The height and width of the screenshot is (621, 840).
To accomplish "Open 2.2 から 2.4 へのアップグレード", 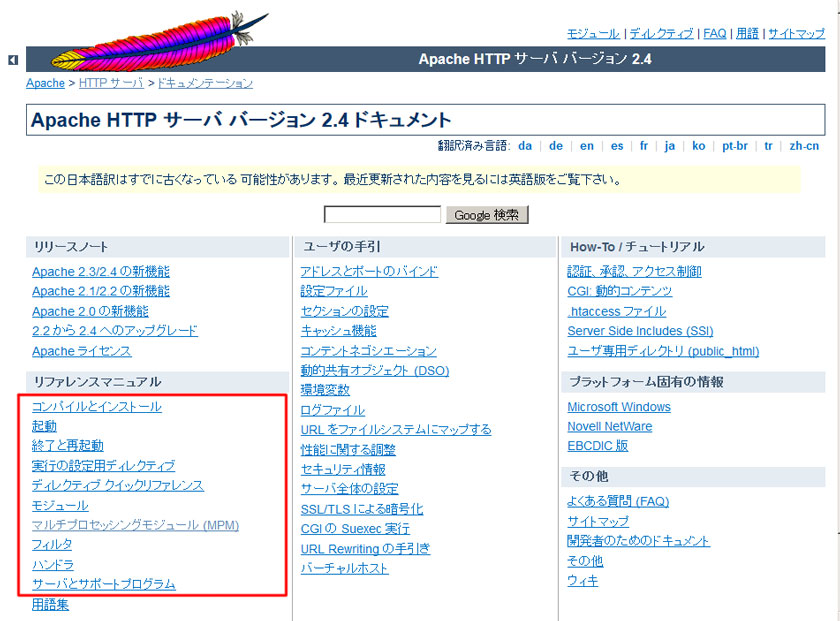I will point(115,331).
